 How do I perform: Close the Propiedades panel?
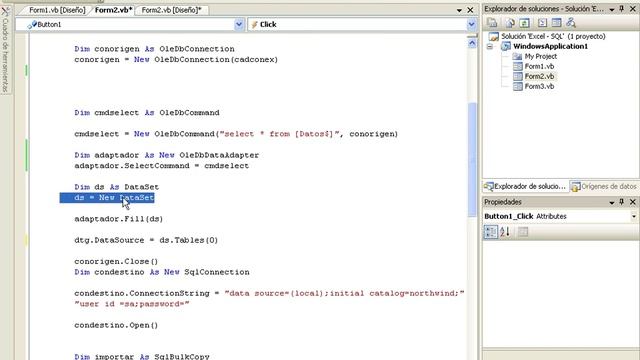tap(633, 202)
